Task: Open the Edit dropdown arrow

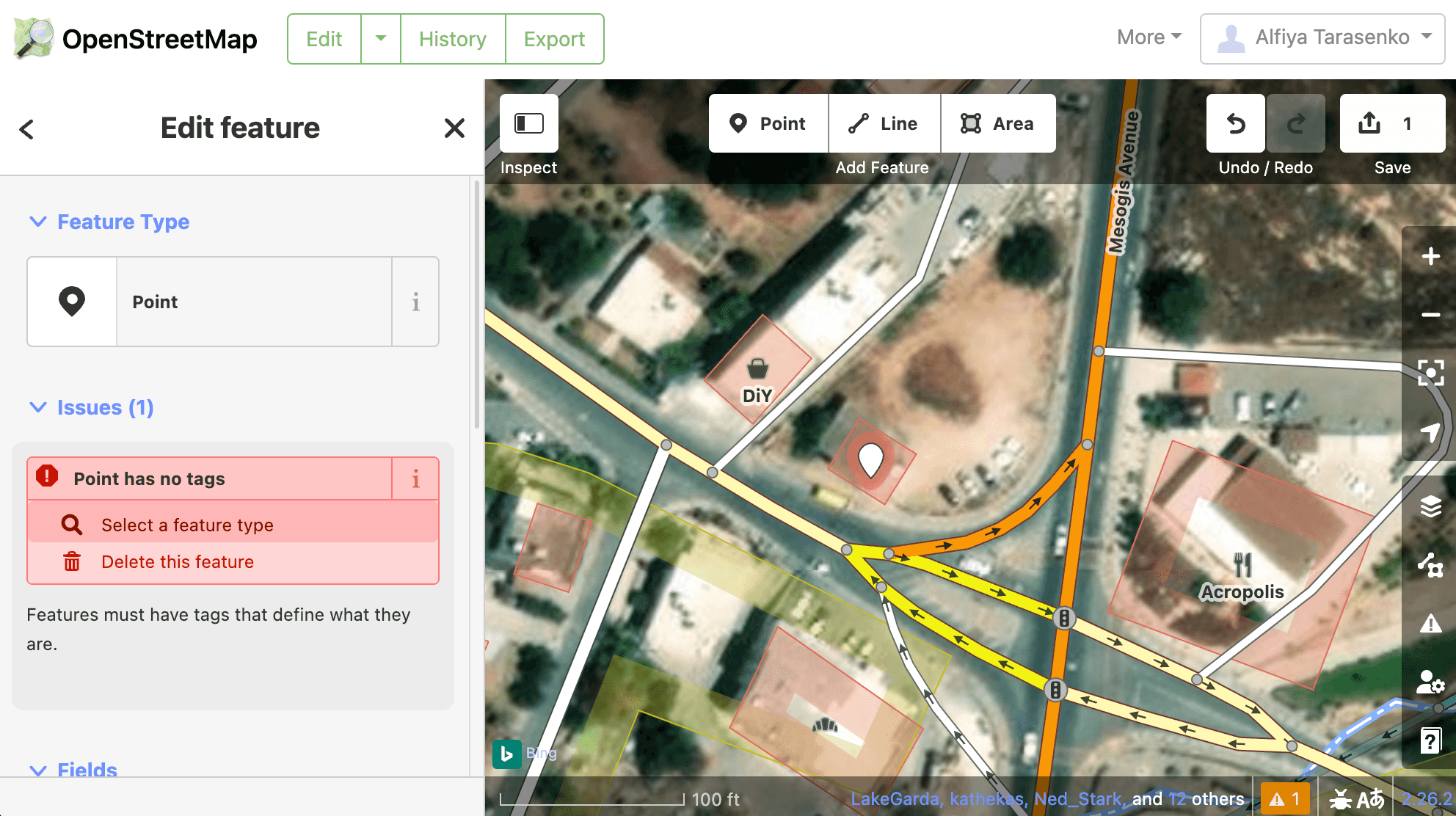Action: point(381,39)
